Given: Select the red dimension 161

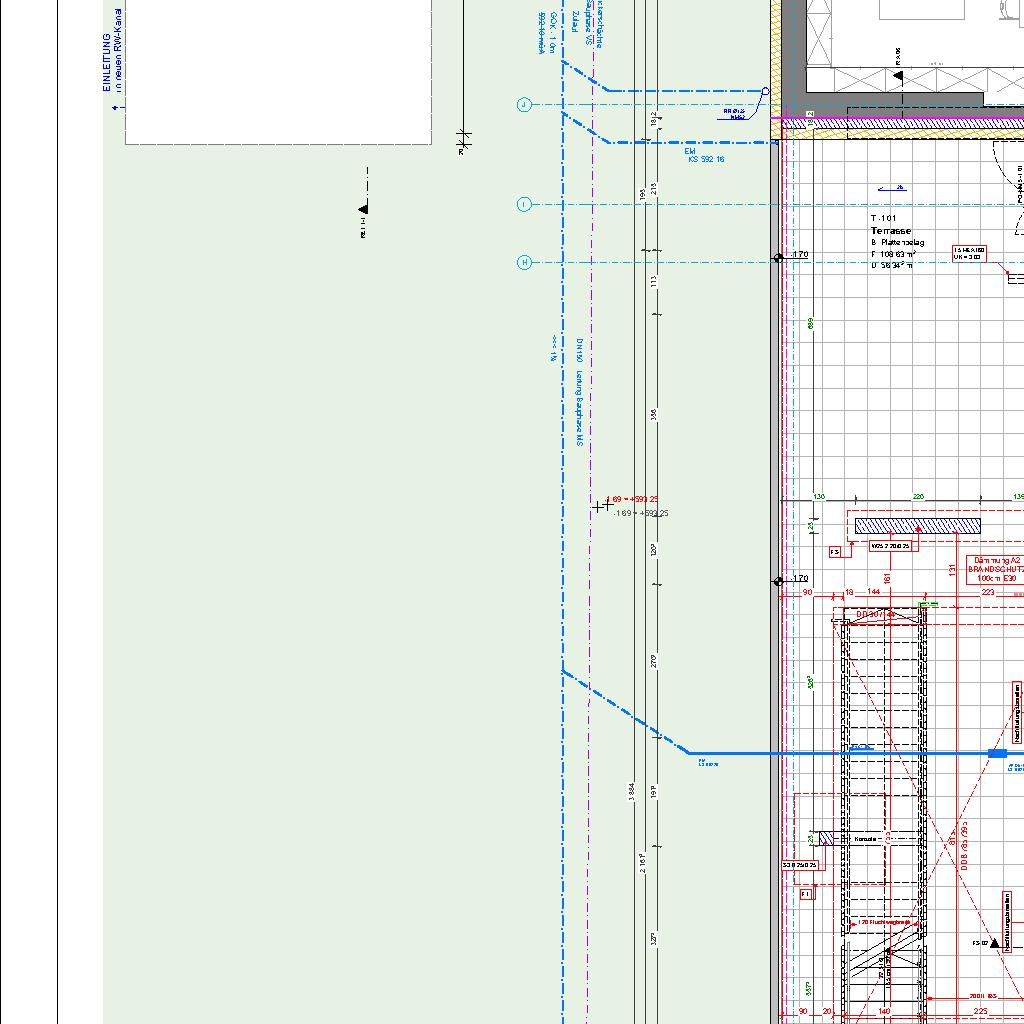Looking at the screenshot, I should 887,579.
